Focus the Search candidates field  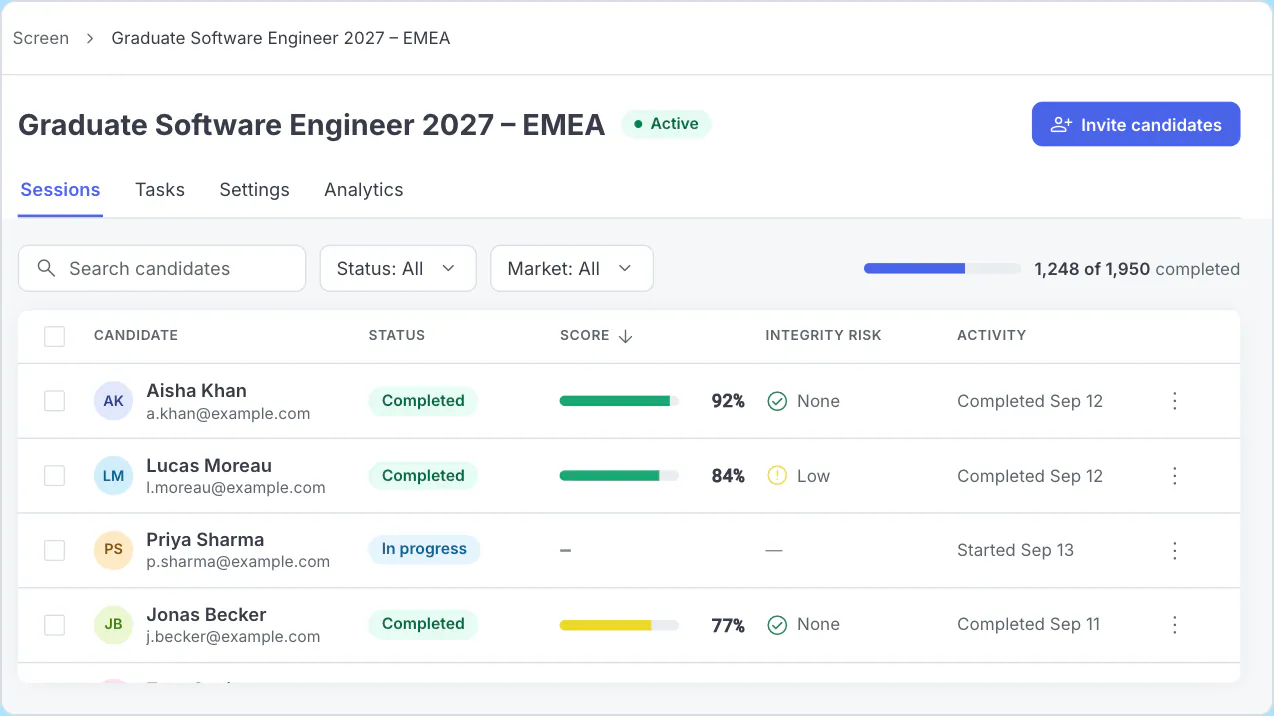pos(162,269)
